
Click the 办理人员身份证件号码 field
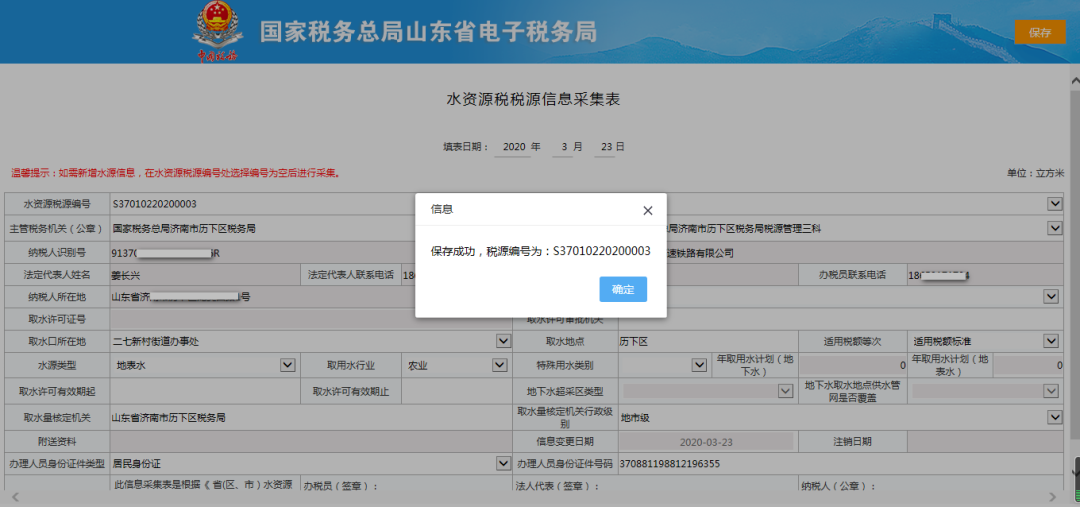840,464
